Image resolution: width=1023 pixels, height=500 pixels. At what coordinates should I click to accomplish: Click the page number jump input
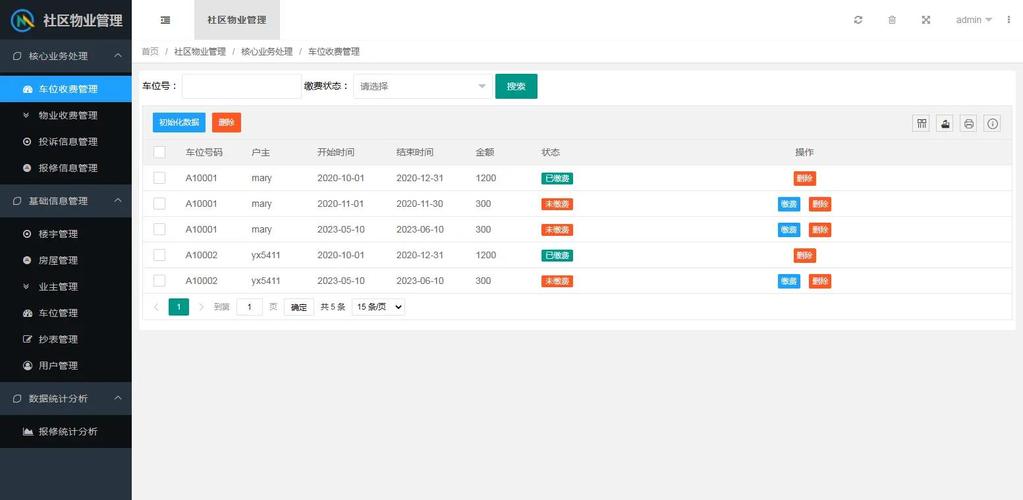[249, 307]
